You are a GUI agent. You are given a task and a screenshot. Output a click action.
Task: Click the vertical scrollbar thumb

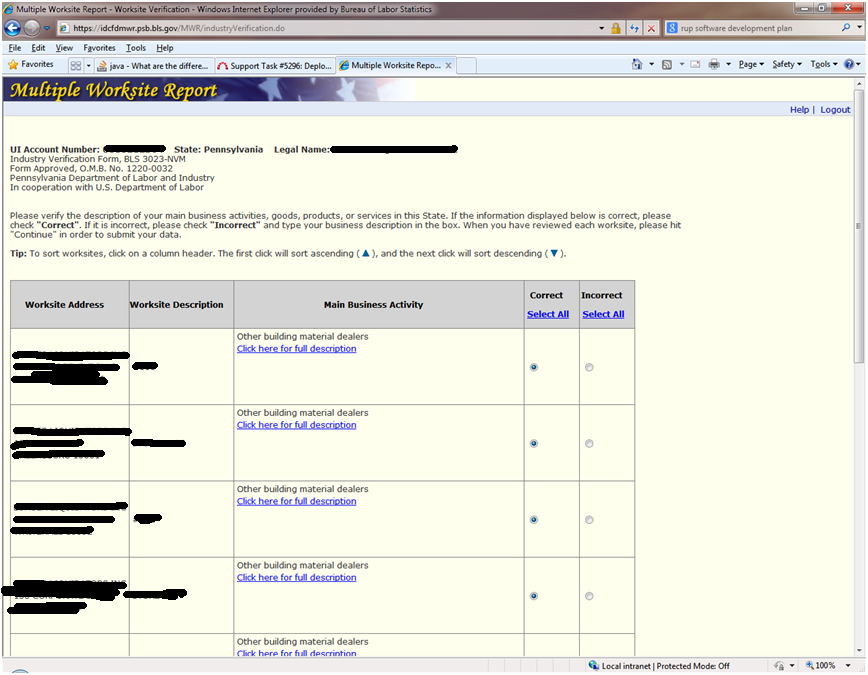coord(859,226)
